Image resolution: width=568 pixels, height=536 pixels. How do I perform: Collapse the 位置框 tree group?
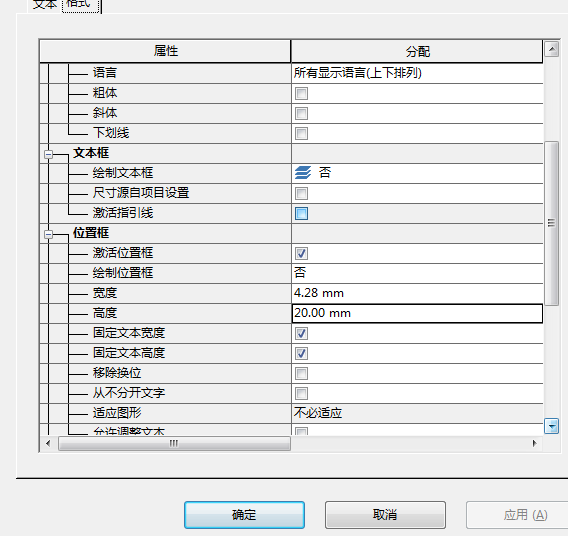[x=49, y=235]
